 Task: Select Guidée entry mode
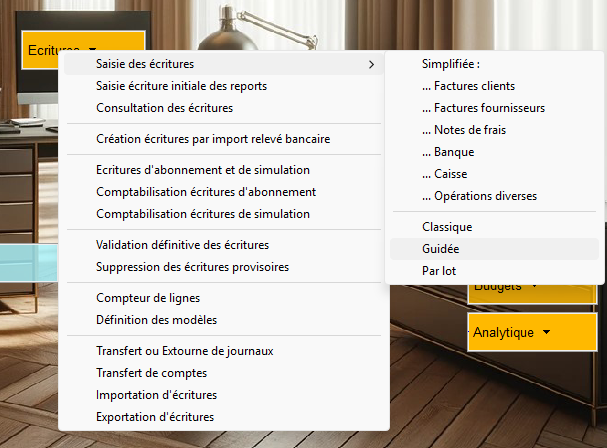(x=441, y=249)
